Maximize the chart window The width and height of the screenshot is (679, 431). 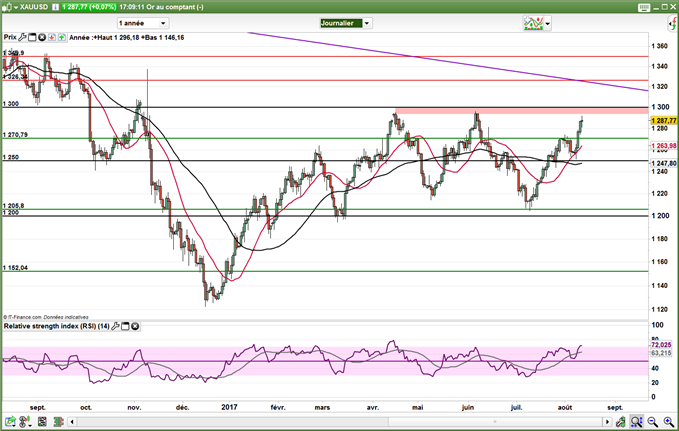[x=665, y=7]
